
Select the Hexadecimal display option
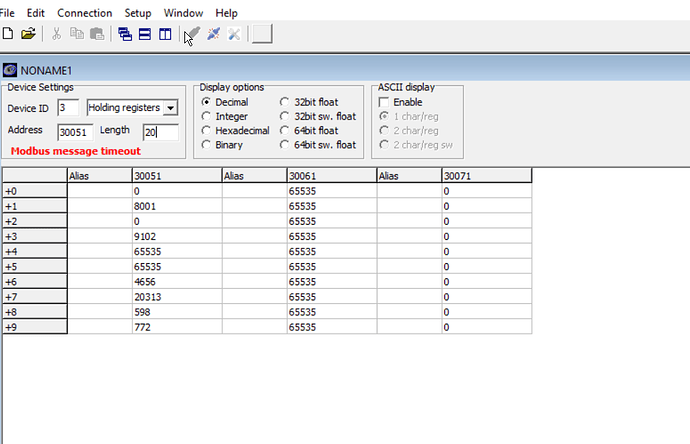tap(207, 131)
